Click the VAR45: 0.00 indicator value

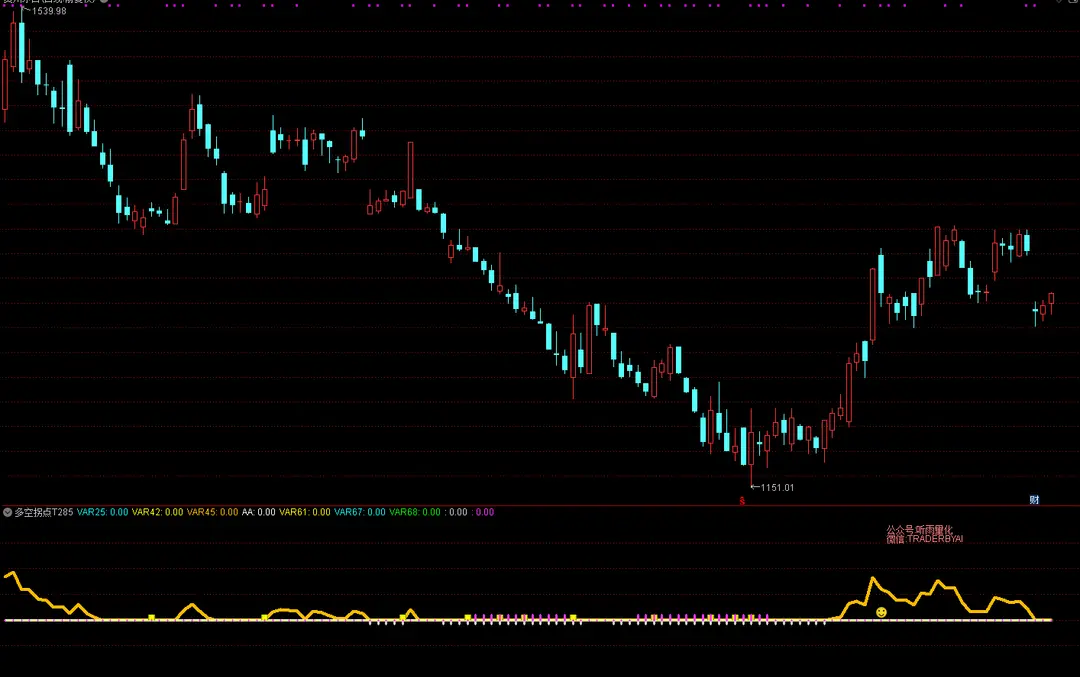point(213,512)
